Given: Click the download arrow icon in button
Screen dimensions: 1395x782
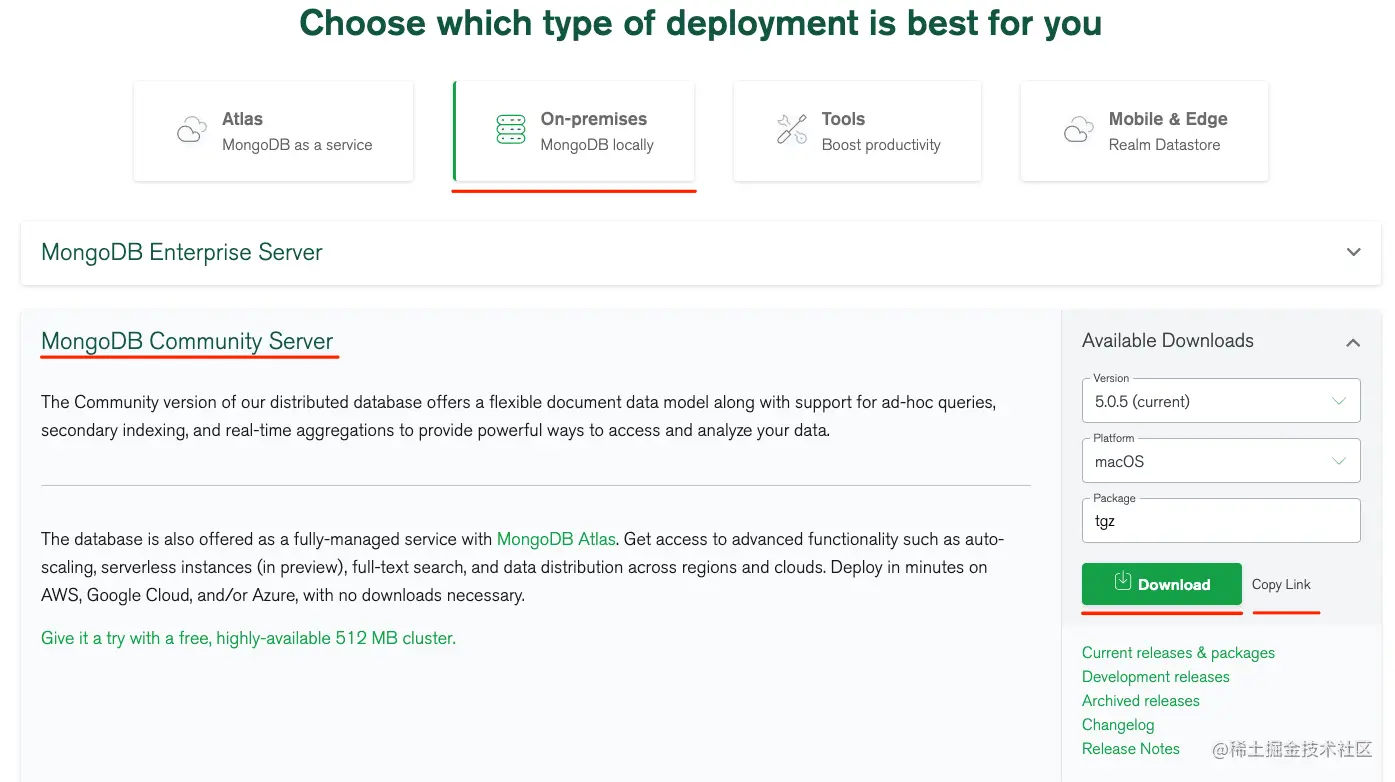Looking at the screenshot, I should coord(1123,581).
